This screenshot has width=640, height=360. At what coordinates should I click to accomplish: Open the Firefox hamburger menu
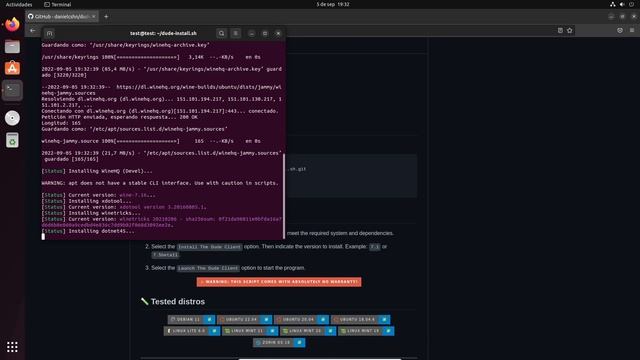pos(632,31)
